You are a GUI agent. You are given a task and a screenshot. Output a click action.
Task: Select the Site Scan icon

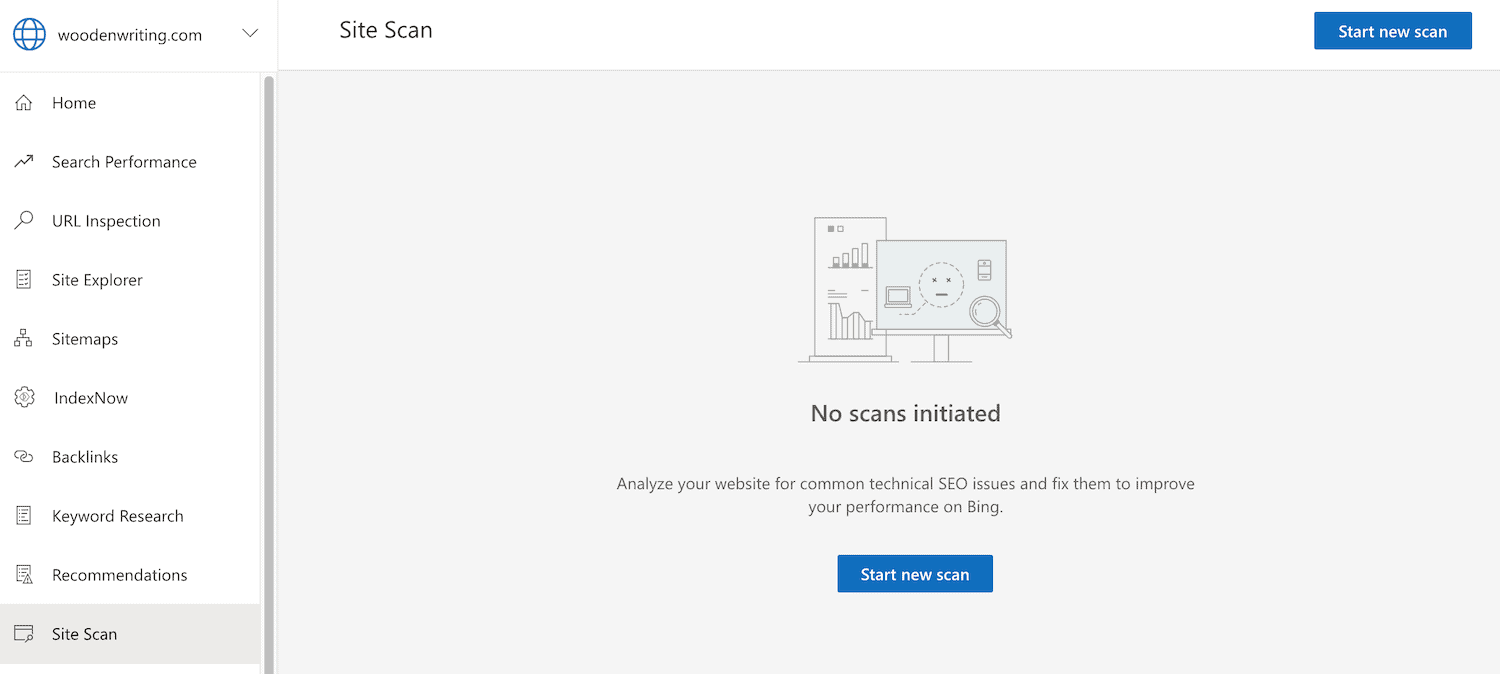click(24, 633)
